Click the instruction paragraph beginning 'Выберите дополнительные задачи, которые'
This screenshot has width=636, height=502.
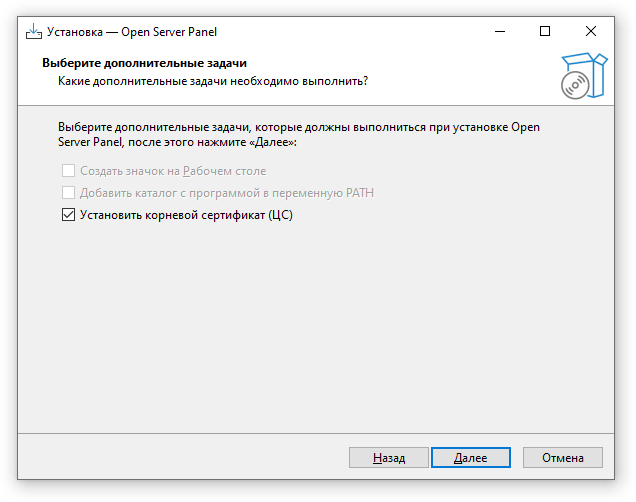tap(299, 135)
